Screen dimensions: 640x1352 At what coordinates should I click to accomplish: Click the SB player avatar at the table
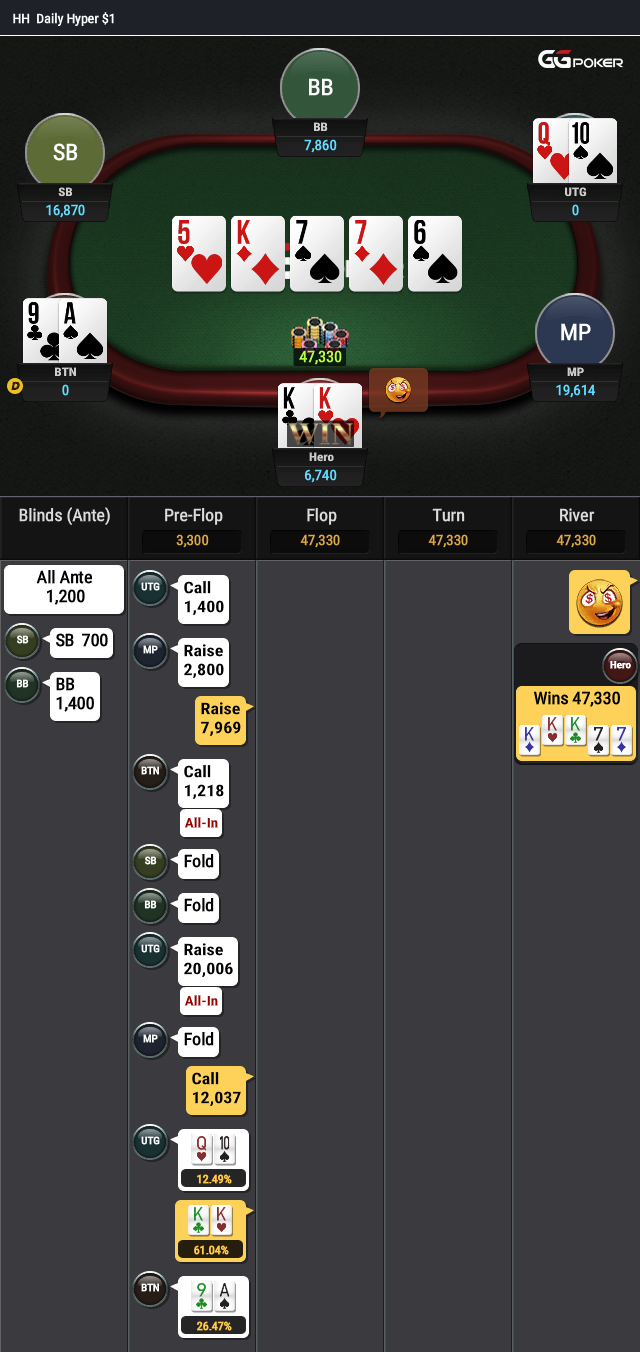tap(65, 153)
